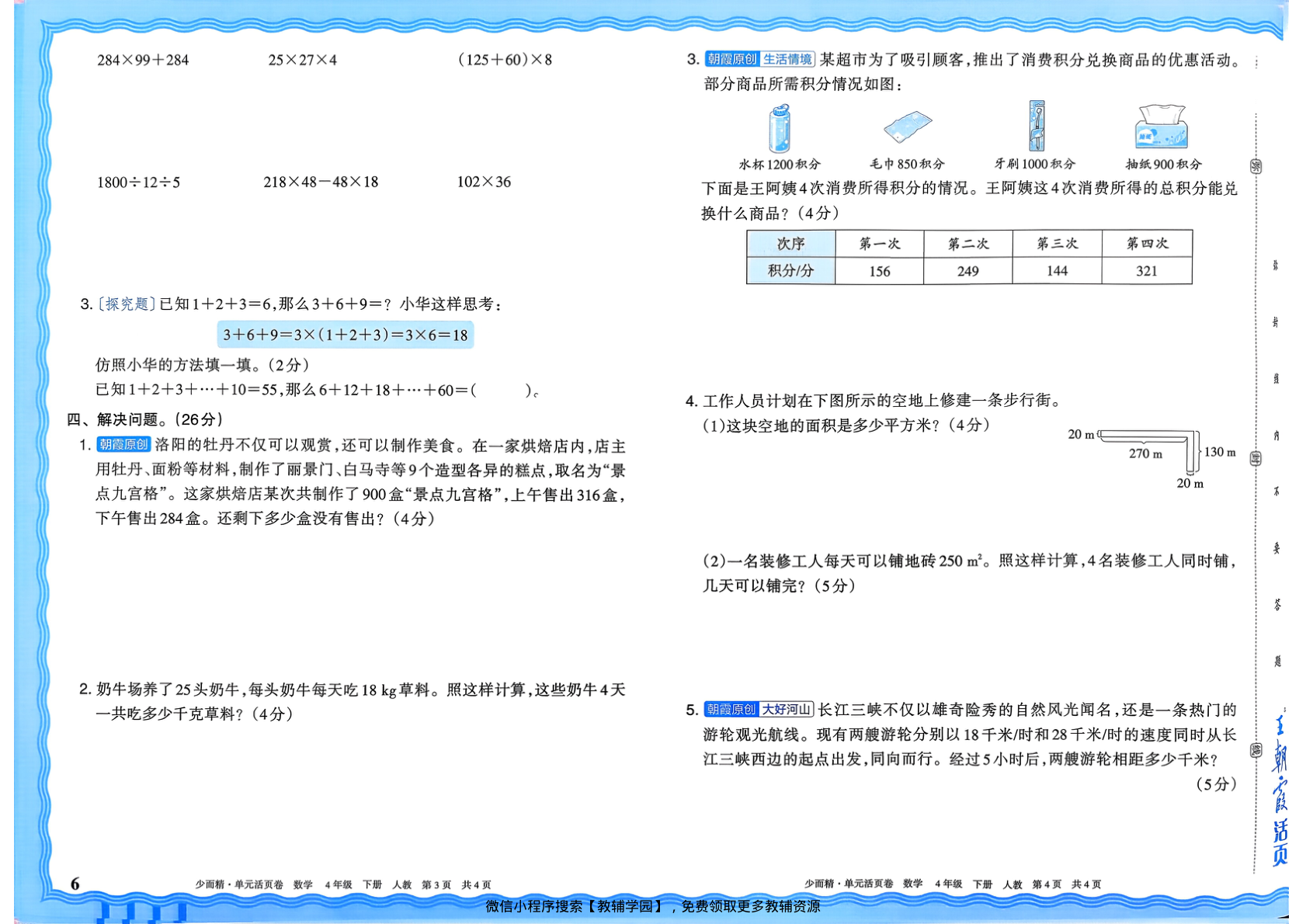Click the table header 第三次
Screen dimensions: 1306x924
coord(1058,244)
